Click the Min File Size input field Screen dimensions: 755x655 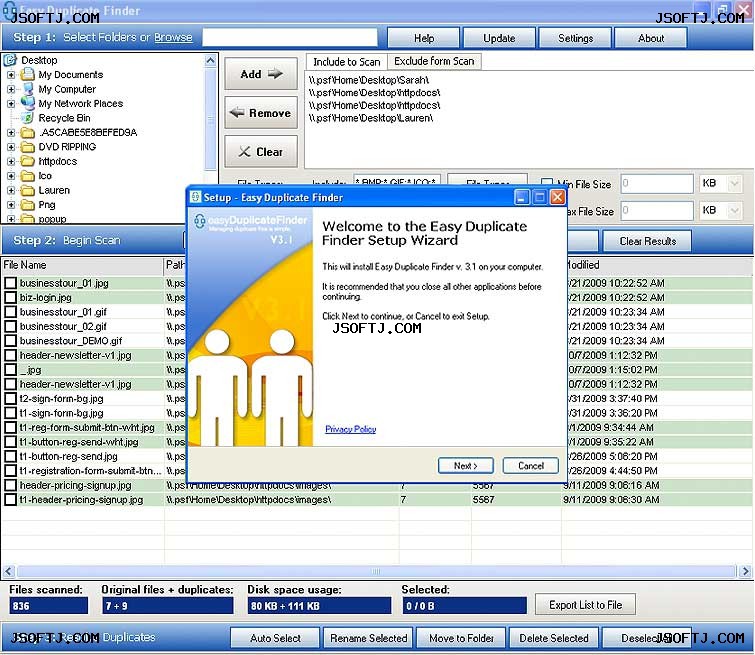pyautogui.click(x=657, y=183)
